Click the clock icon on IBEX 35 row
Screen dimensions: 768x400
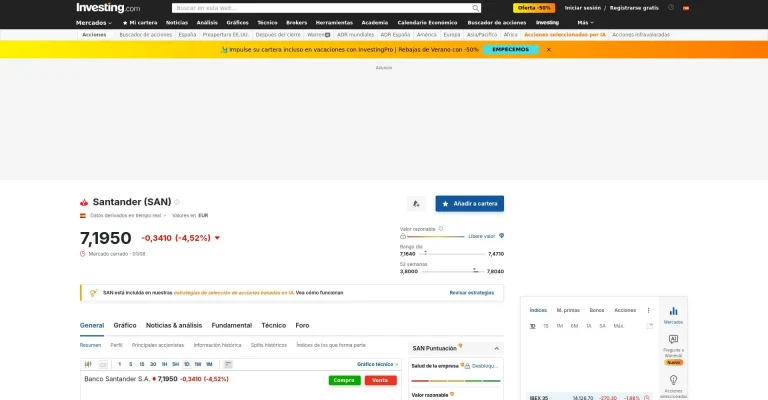[647, 398]
